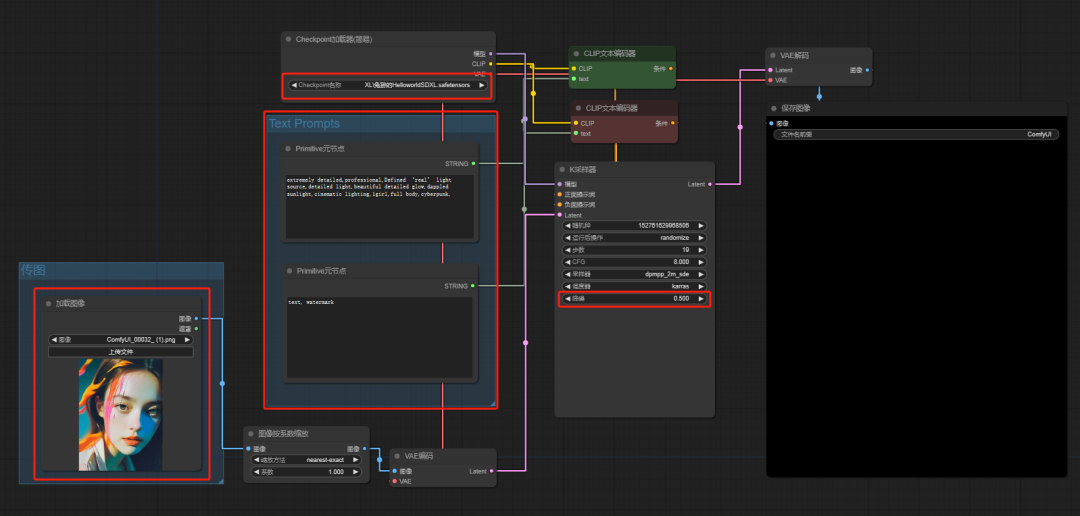
Task: Increase the 步数 value with right arrow
Action: click(x=701, y=250)
